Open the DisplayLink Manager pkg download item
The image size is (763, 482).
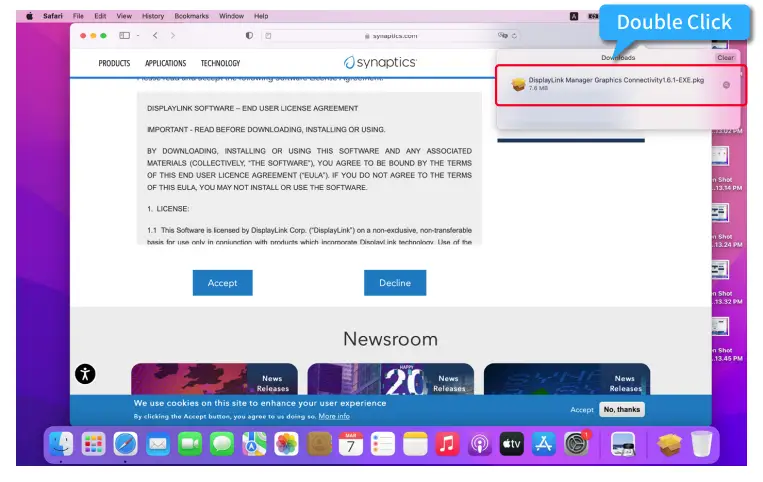point(620,85)
